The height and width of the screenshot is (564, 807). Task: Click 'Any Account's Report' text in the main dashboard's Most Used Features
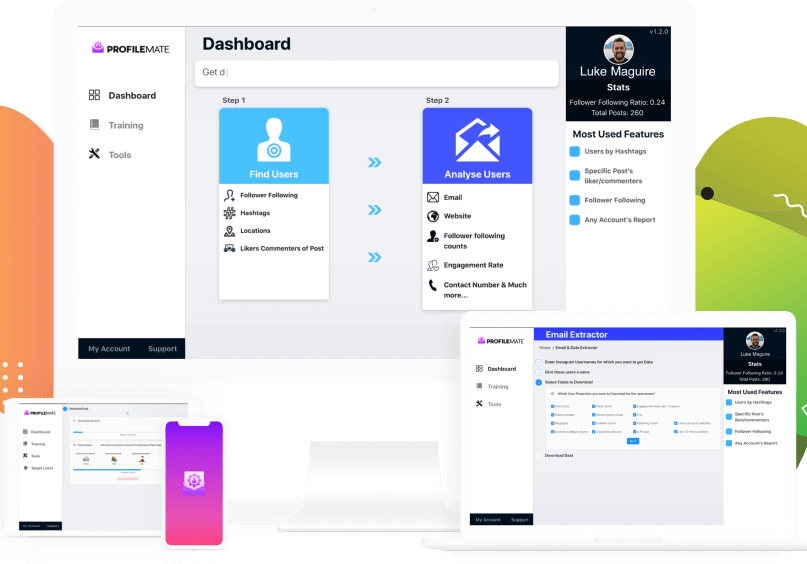(620, 220)
